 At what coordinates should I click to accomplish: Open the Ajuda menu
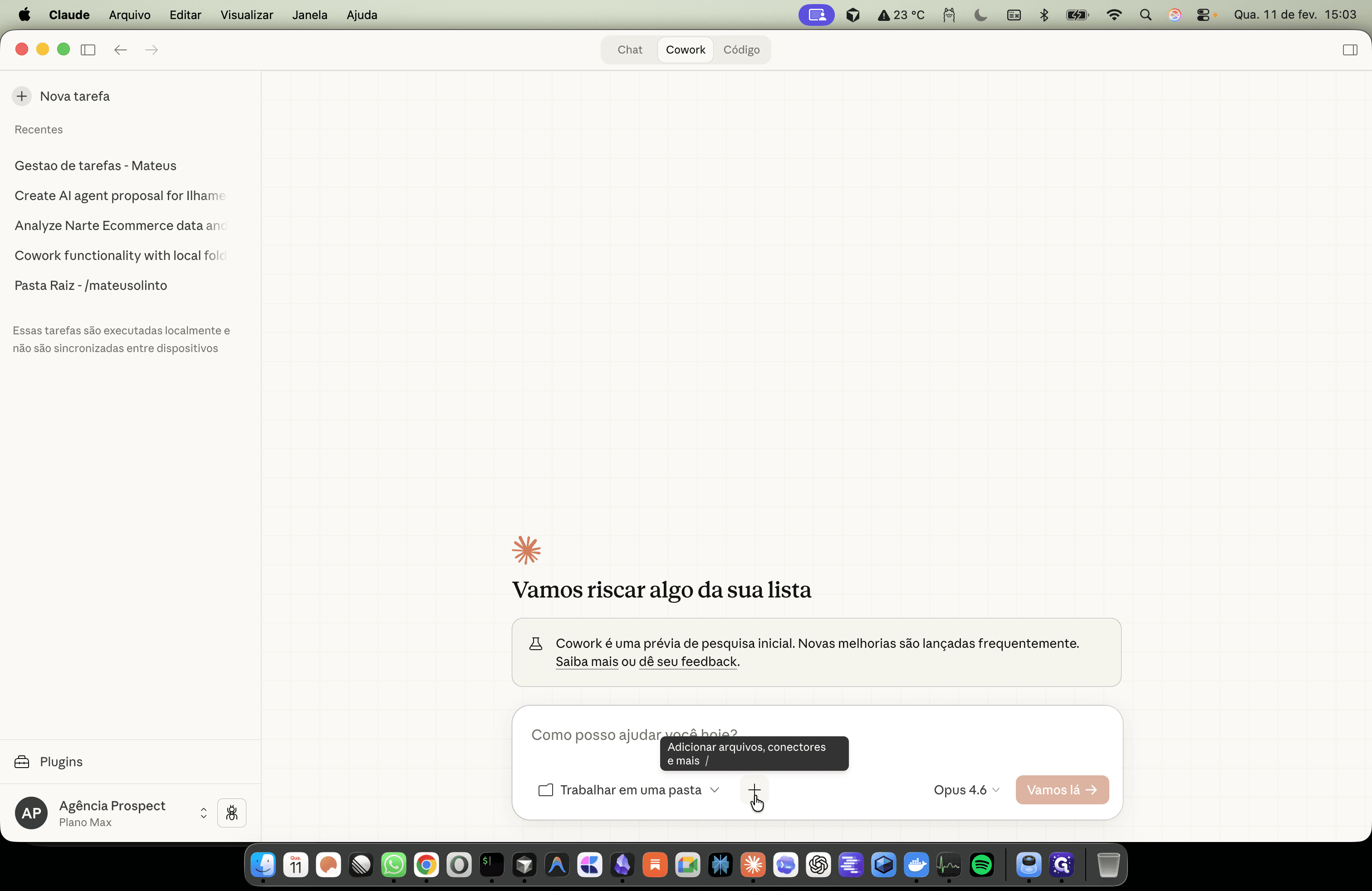pos(362,15)
